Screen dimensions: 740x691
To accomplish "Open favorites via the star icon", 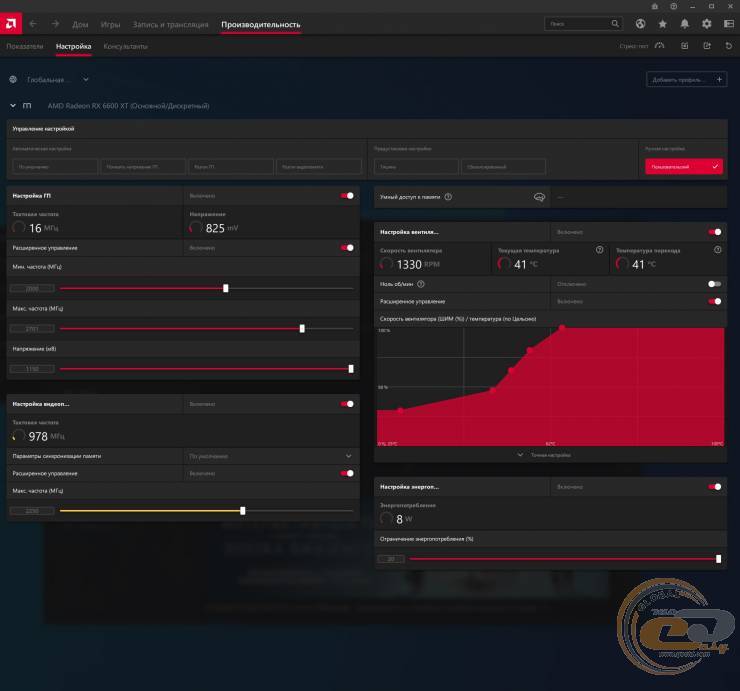I will [662, 24].
